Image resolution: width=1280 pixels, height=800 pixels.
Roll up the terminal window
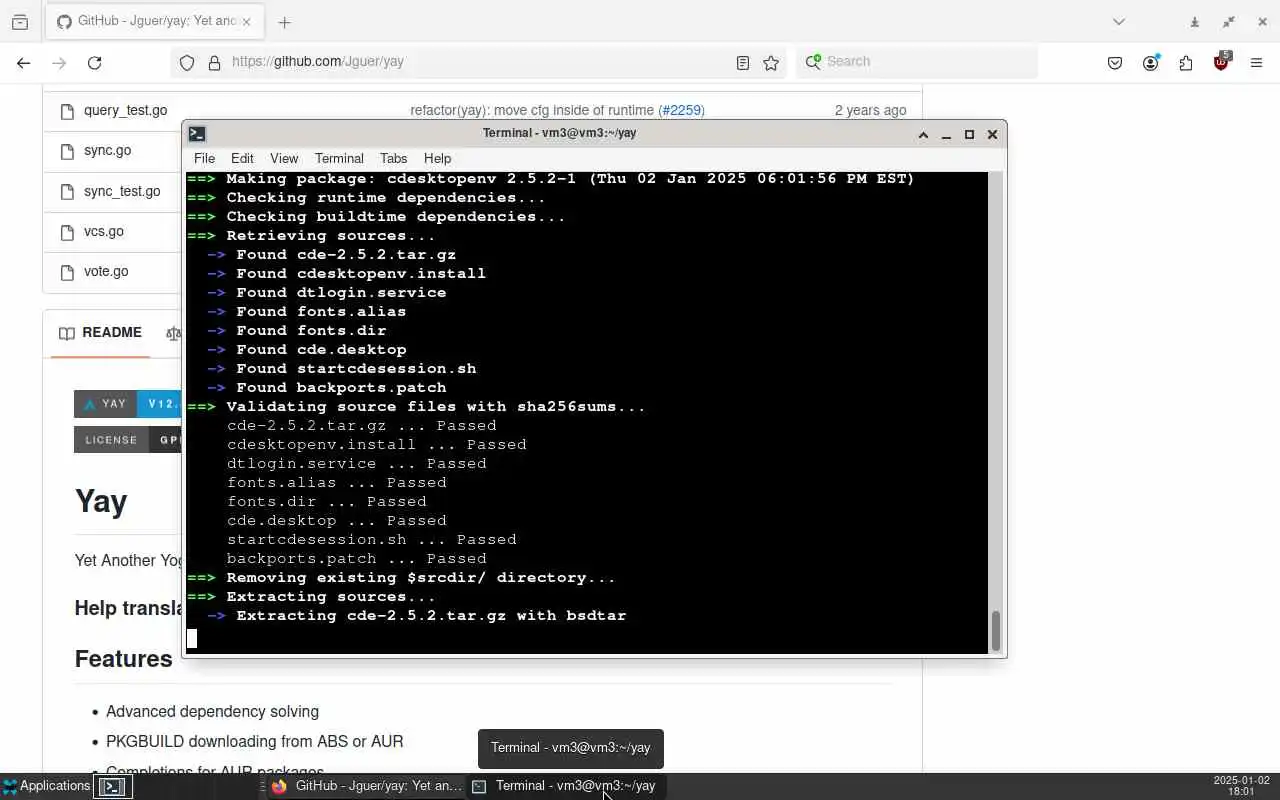pyautogui.click(x=923, y=134)
